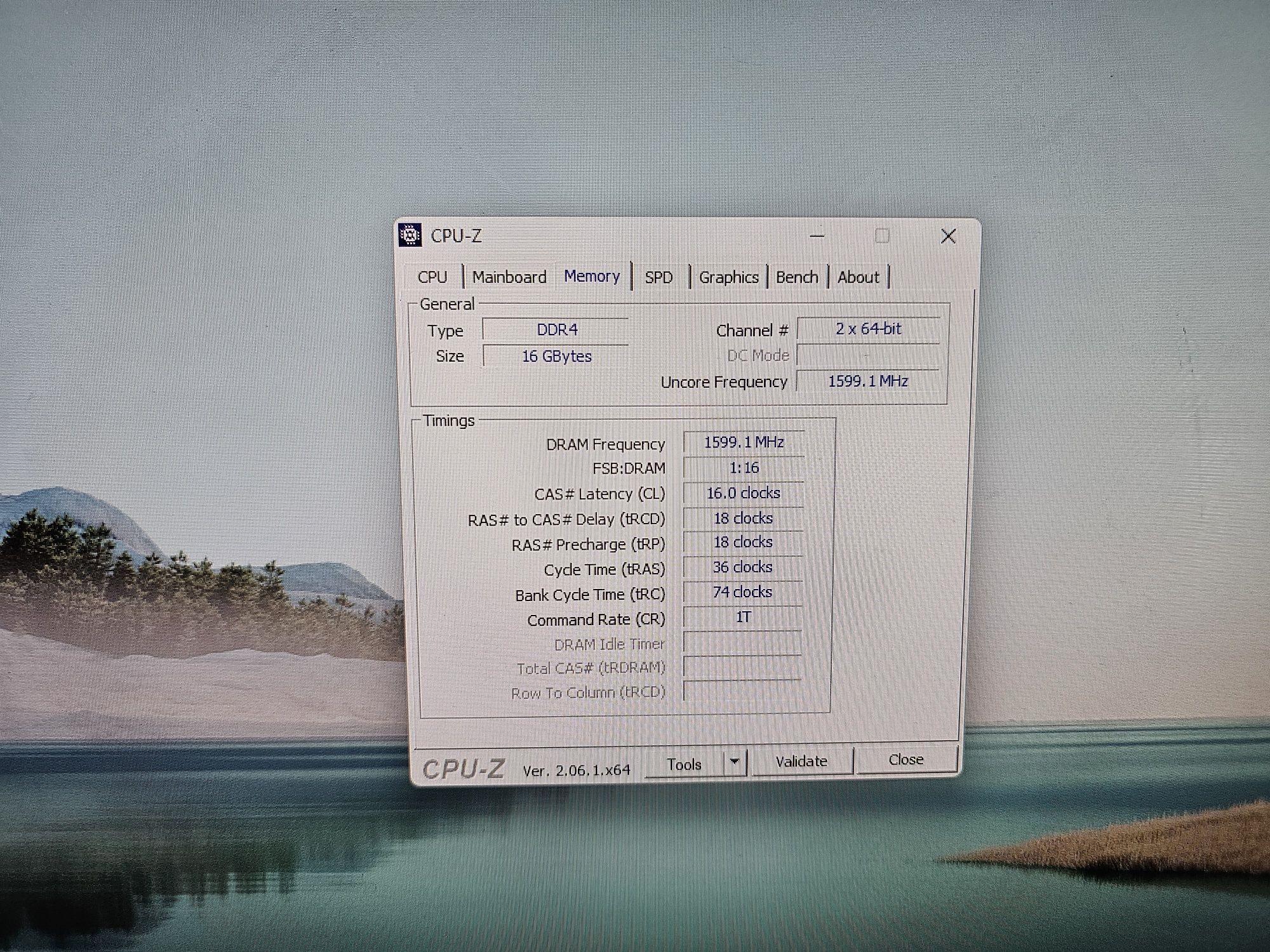Click the Uncore Frequency 1599.1 MHz value

pos(867,381)
